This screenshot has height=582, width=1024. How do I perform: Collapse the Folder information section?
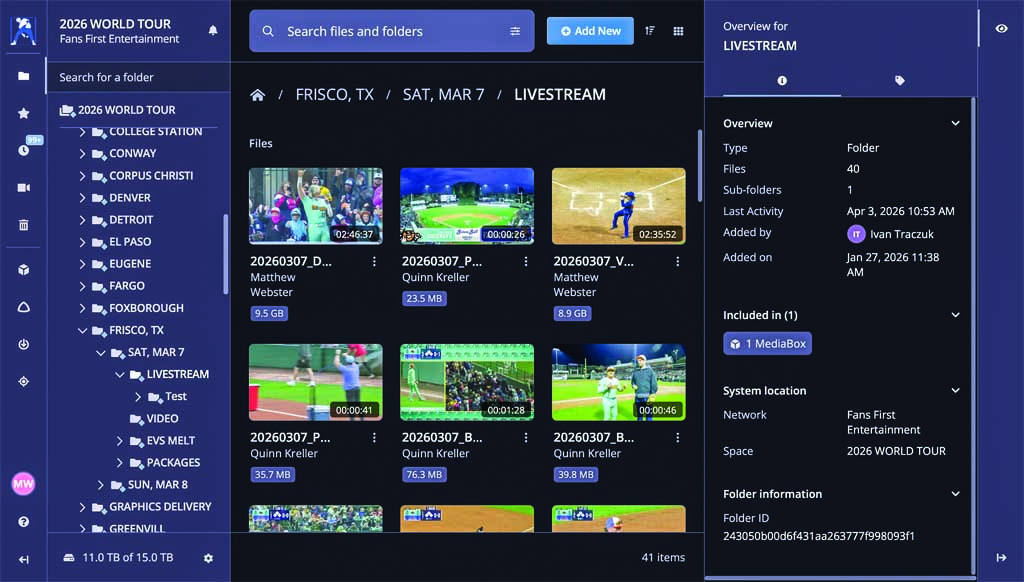955,494
